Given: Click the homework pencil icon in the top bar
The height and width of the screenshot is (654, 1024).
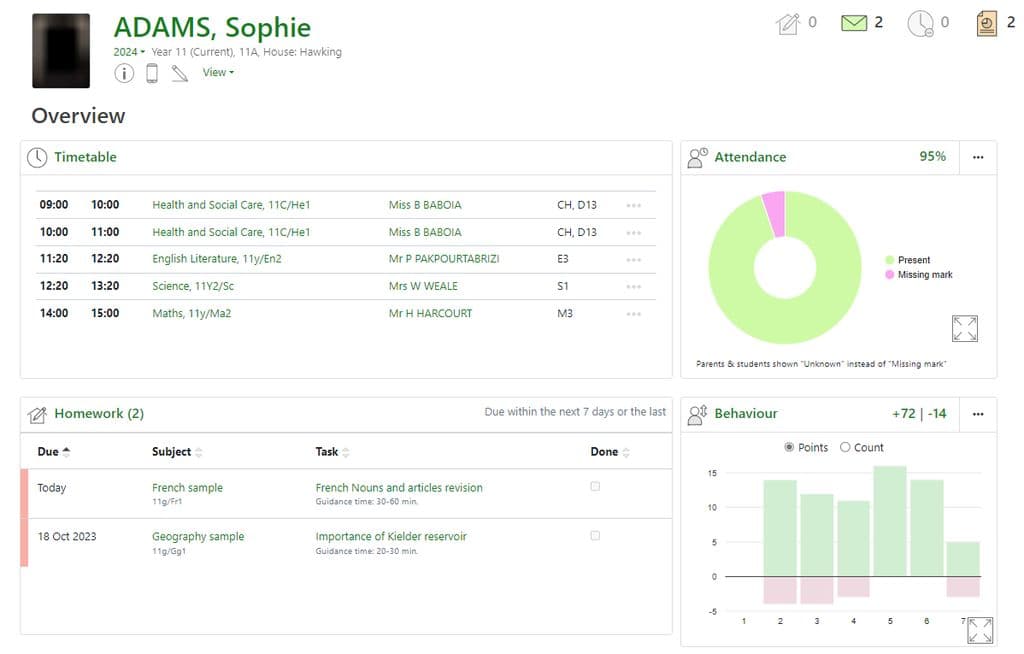Looking at the screenshot, I should pyautogui.click(x=788, y=23).
